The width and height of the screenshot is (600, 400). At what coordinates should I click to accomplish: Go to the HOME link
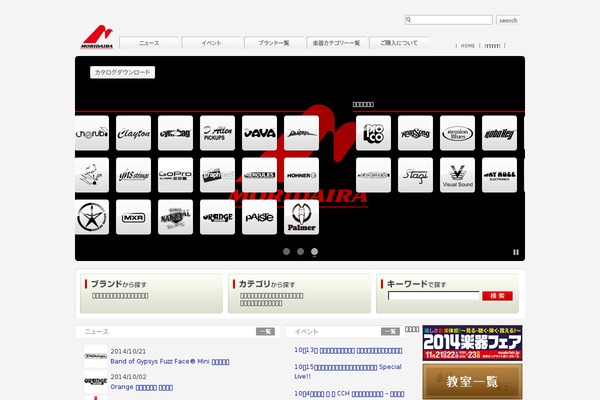pyautogui.click(x=468, y=46)
